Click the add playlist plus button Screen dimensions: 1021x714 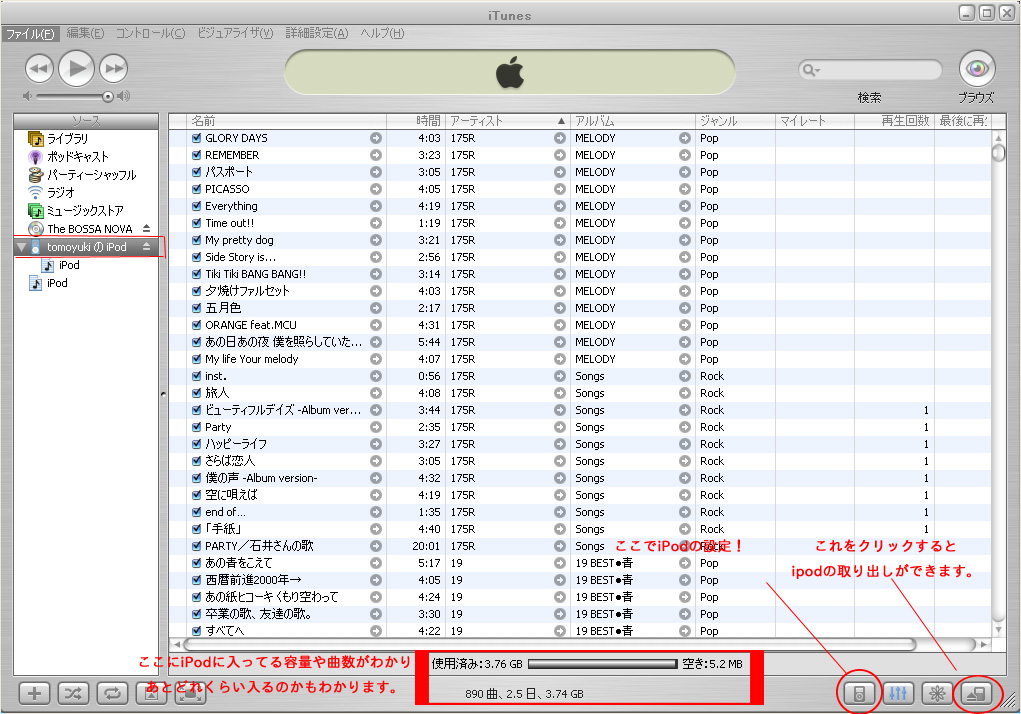click(x=35, y=694)
